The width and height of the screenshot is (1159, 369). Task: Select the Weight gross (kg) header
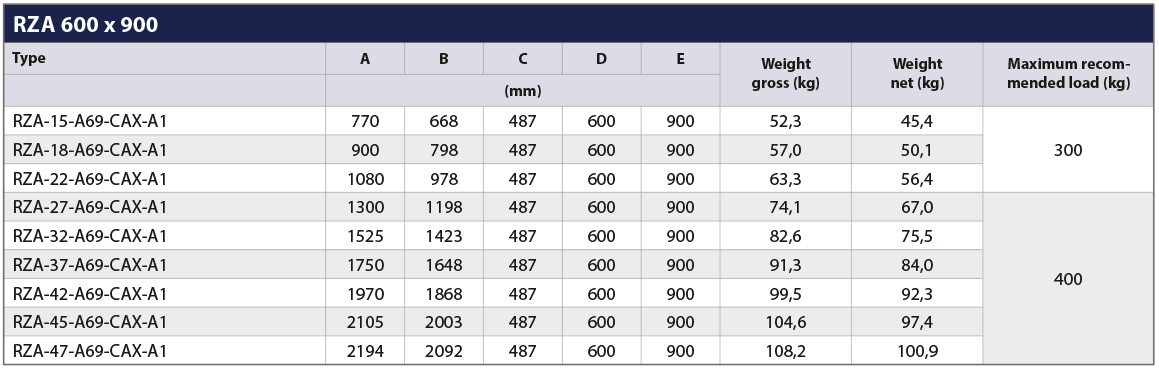786,74
